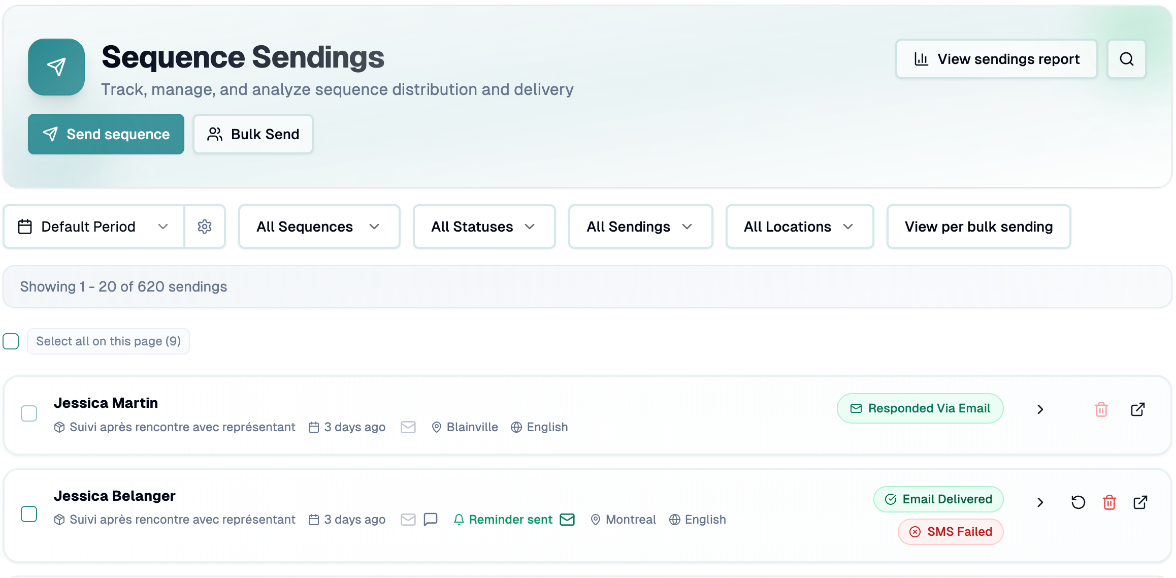Viewport: 1176px width, 578px height.
Task: Check Jessica Martin's row checkbox
Action: [28, 413]
